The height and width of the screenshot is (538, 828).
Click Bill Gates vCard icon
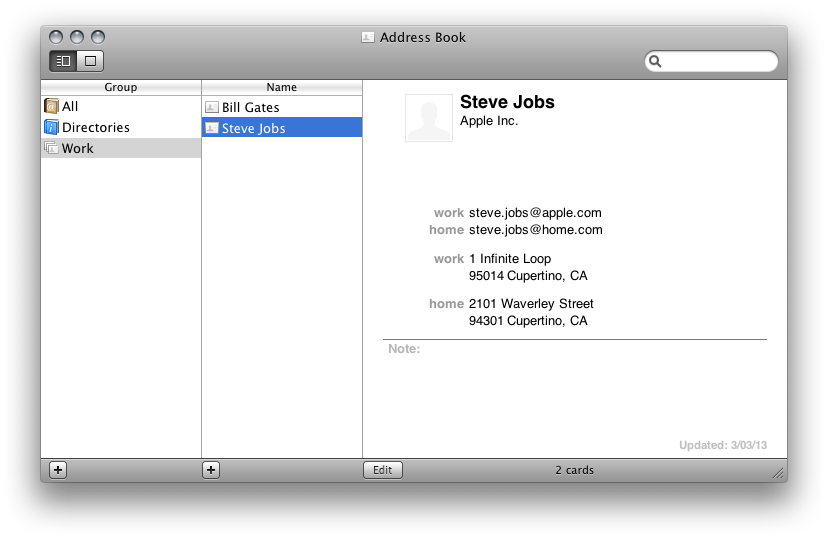tap(212, 107)
